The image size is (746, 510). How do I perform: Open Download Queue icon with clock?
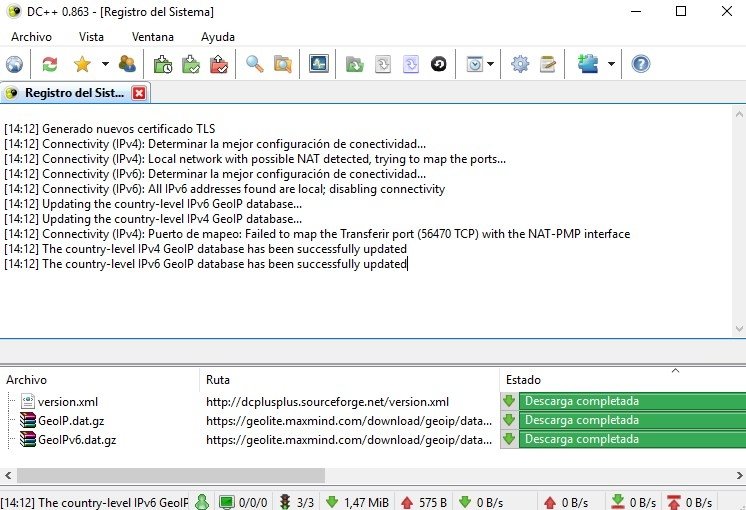click(x=163, y=64)
